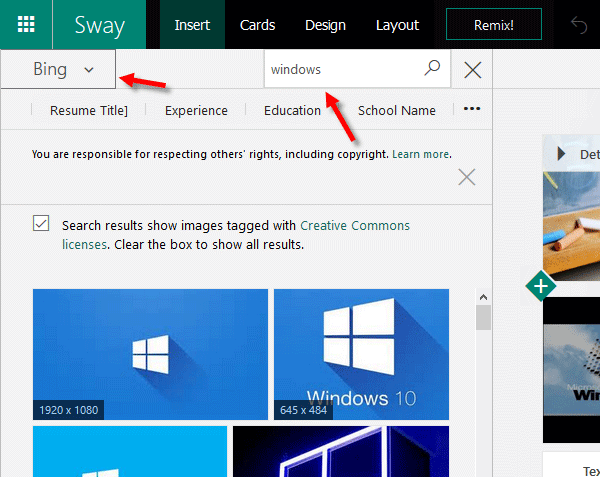The image size is (600, 477).
Task: Switch to the Insert tab
Action: click(x=192, y=25)
